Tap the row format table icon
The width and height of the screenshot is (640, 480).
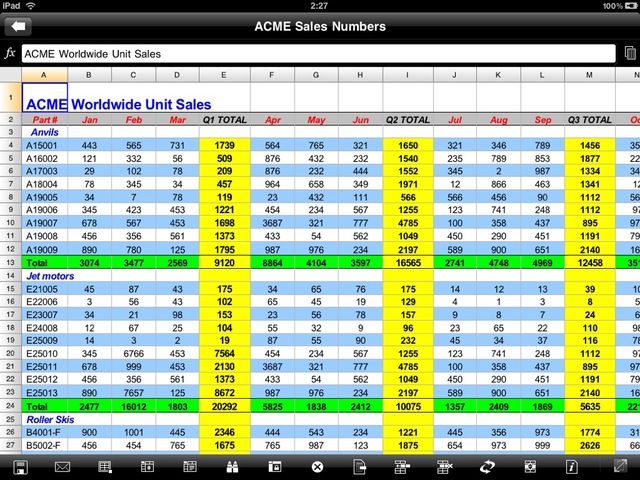point(190,467)
